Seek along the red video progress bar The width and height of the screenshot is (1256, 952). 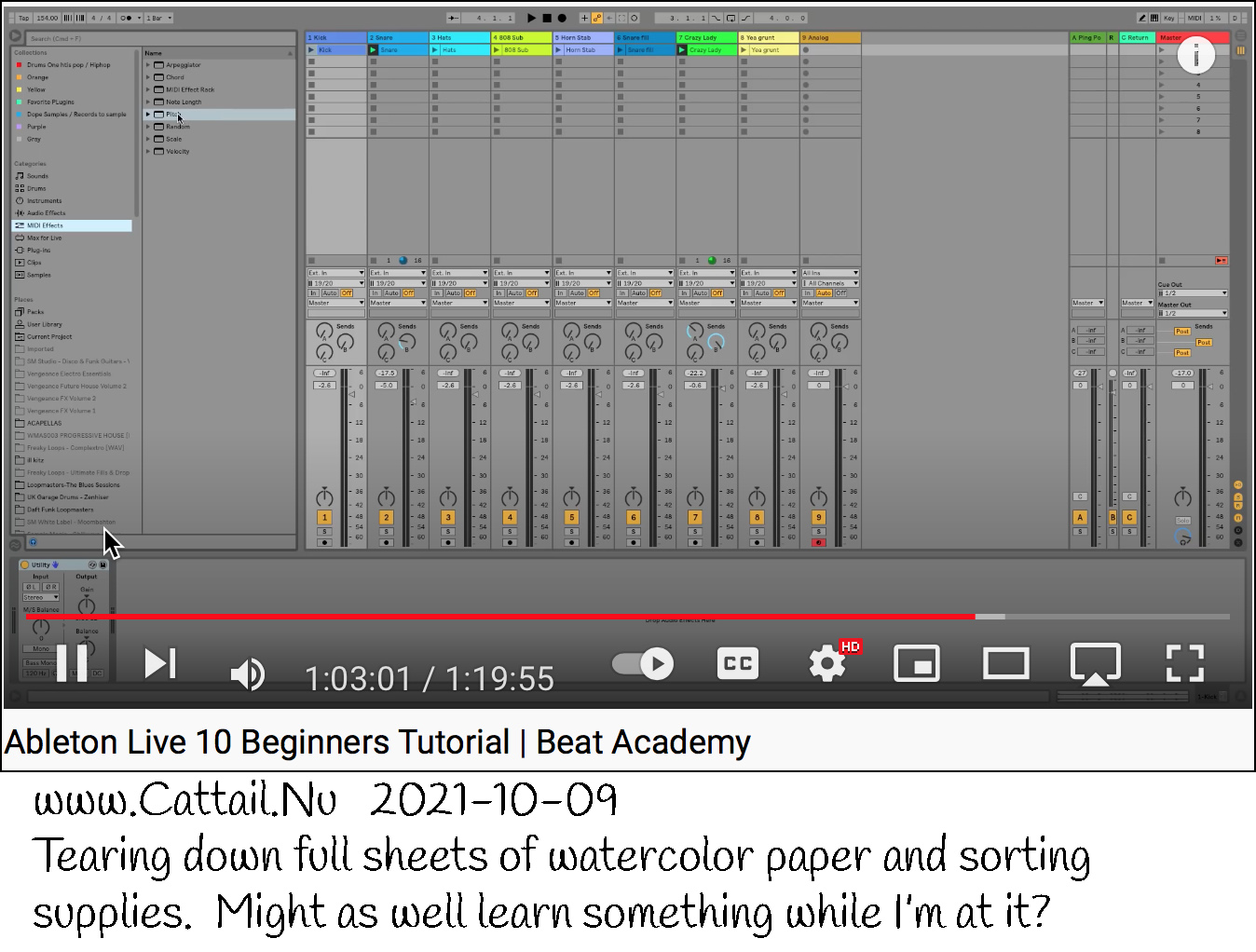628,617
